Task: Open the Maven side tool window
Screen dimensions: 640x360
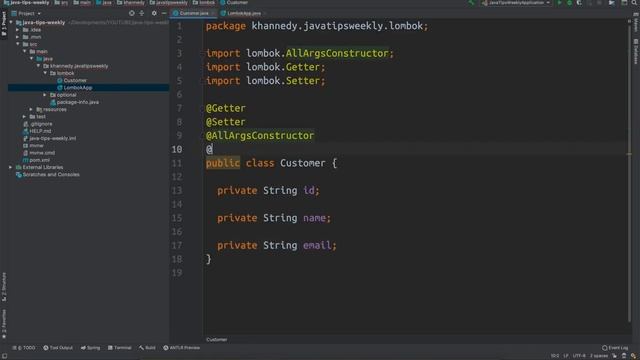Action: (636, 23)
